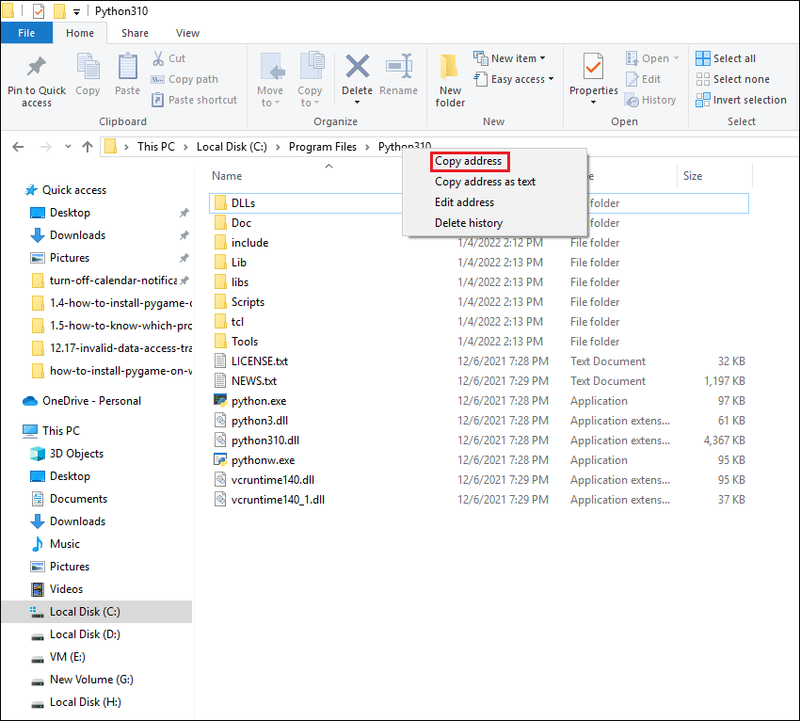
Task: Expand chevron after Program Files breadcrumb
Action: (x=367, y=147)
